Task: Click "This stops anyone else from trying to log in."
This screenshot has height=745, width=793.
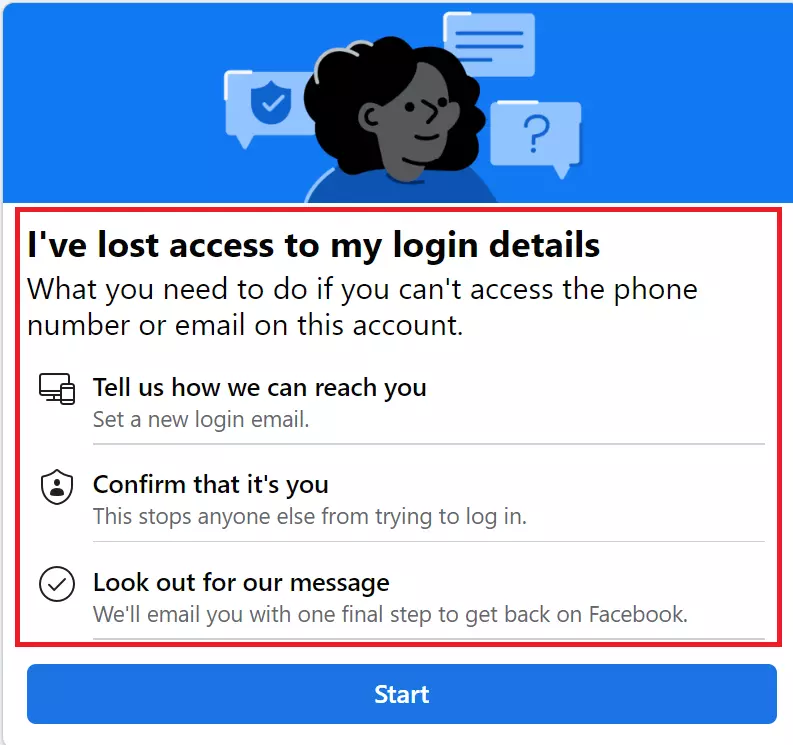Action: (309, 517)
